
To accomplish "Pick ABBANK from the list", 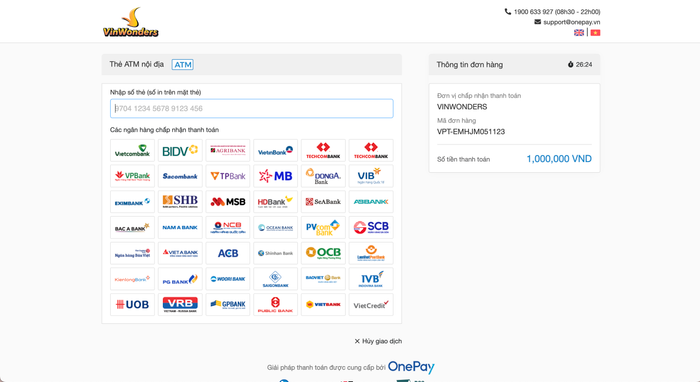I will tap(371, 202).
